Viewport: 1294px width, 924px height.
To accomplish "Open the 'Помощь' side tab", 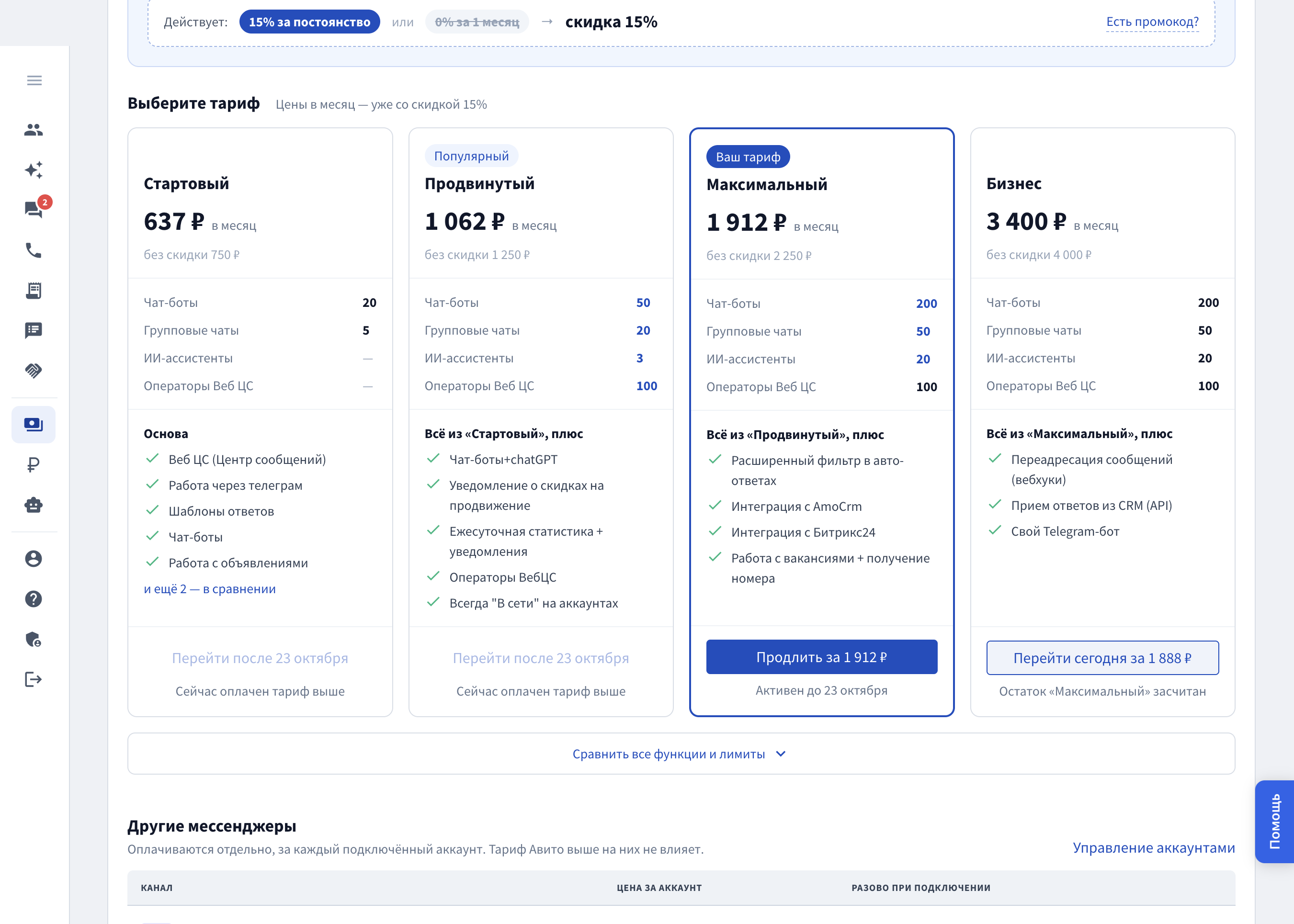I will 1275,822.
